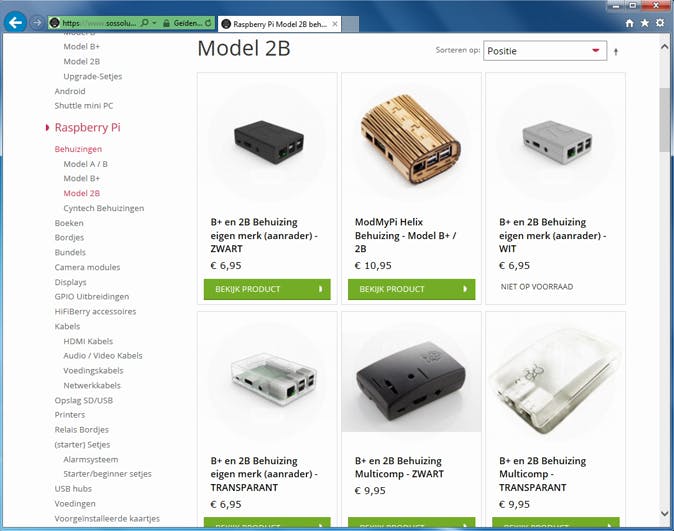Open black eigen merk case product image
The width and height of the screenshot is (674, 531).
(x=268, y=142)
